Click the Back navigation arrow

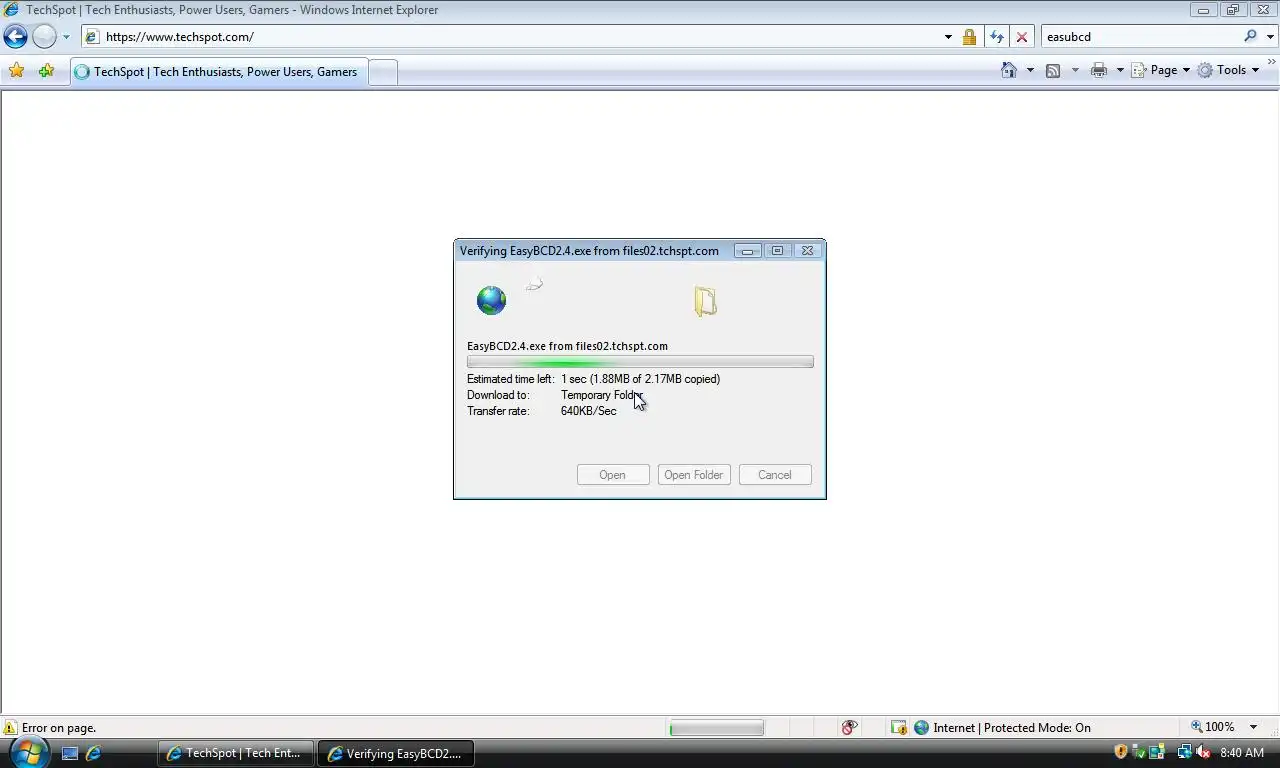[x=15, y=37]
